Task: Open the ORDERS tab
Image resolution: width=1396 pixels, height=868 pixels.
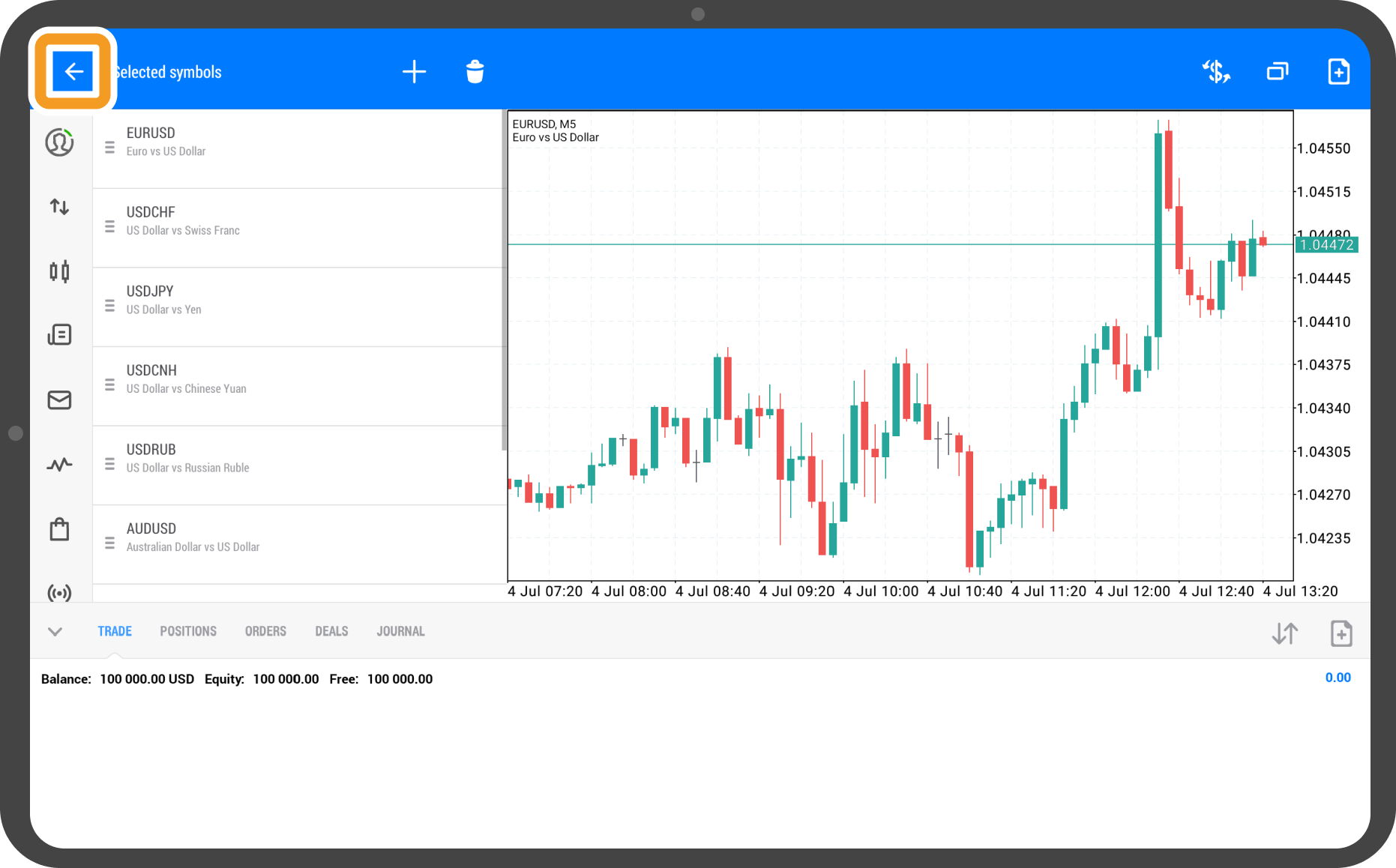Action: tap(265, 632)
